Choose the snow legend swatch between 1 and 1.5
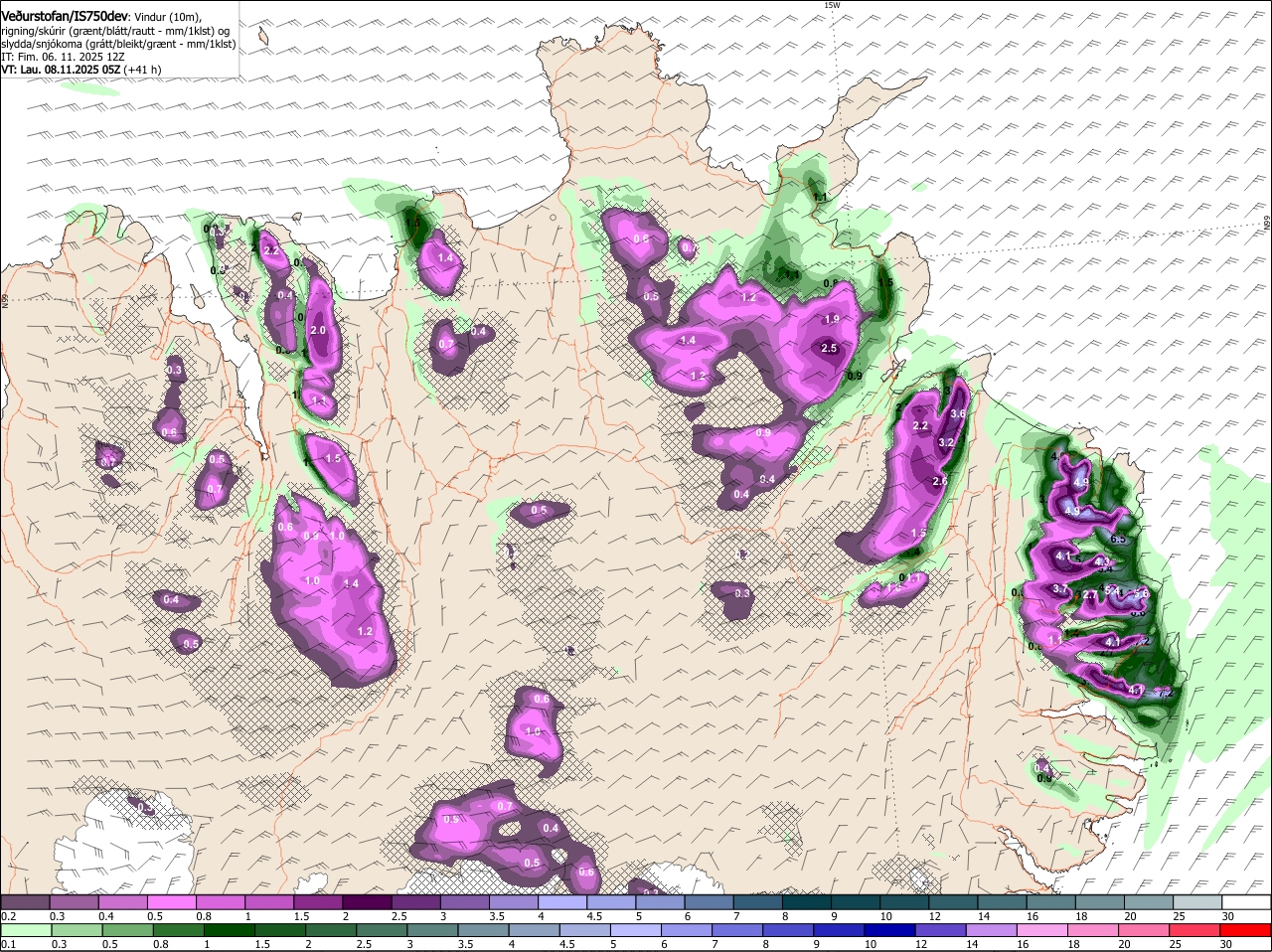Viewport: 1272px width, 952px height. [270, 901]
